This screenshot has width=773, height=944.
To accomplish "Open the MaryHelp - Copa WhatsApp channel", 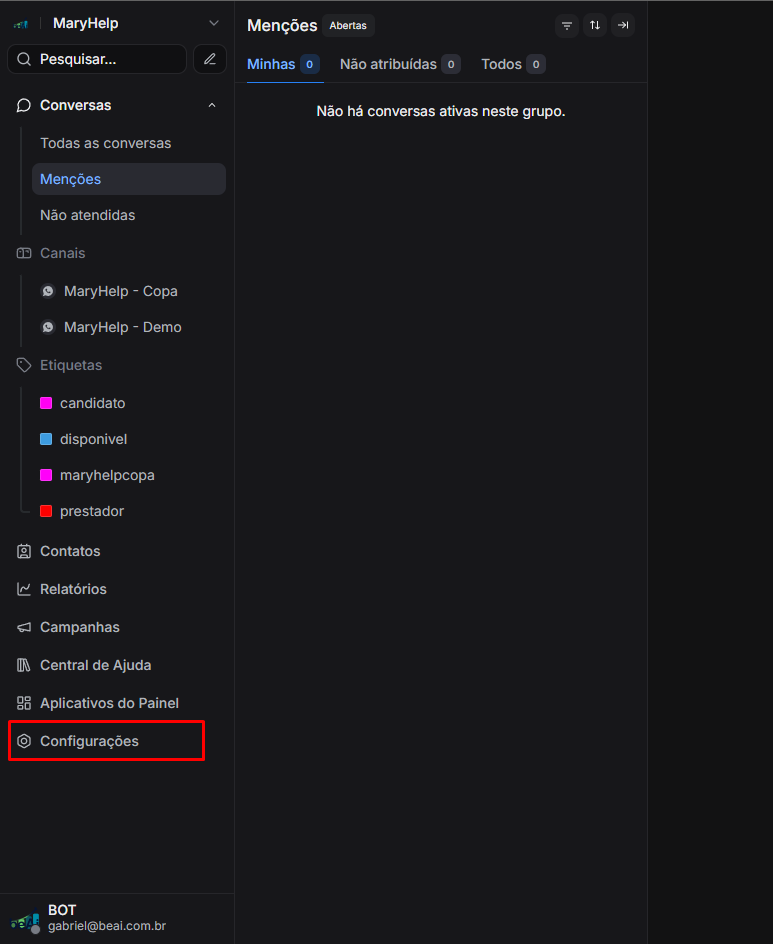I will (120, 291).
